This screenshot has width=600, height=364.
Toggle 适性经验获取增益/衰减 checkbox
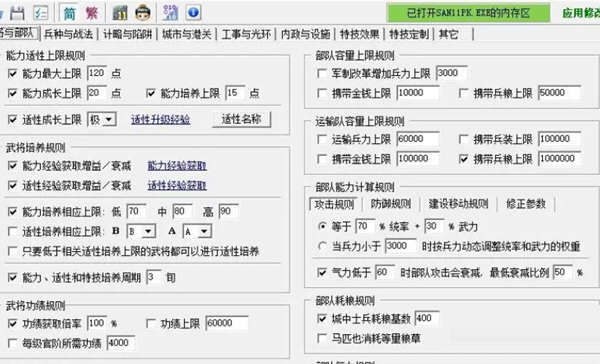point(13,186)
